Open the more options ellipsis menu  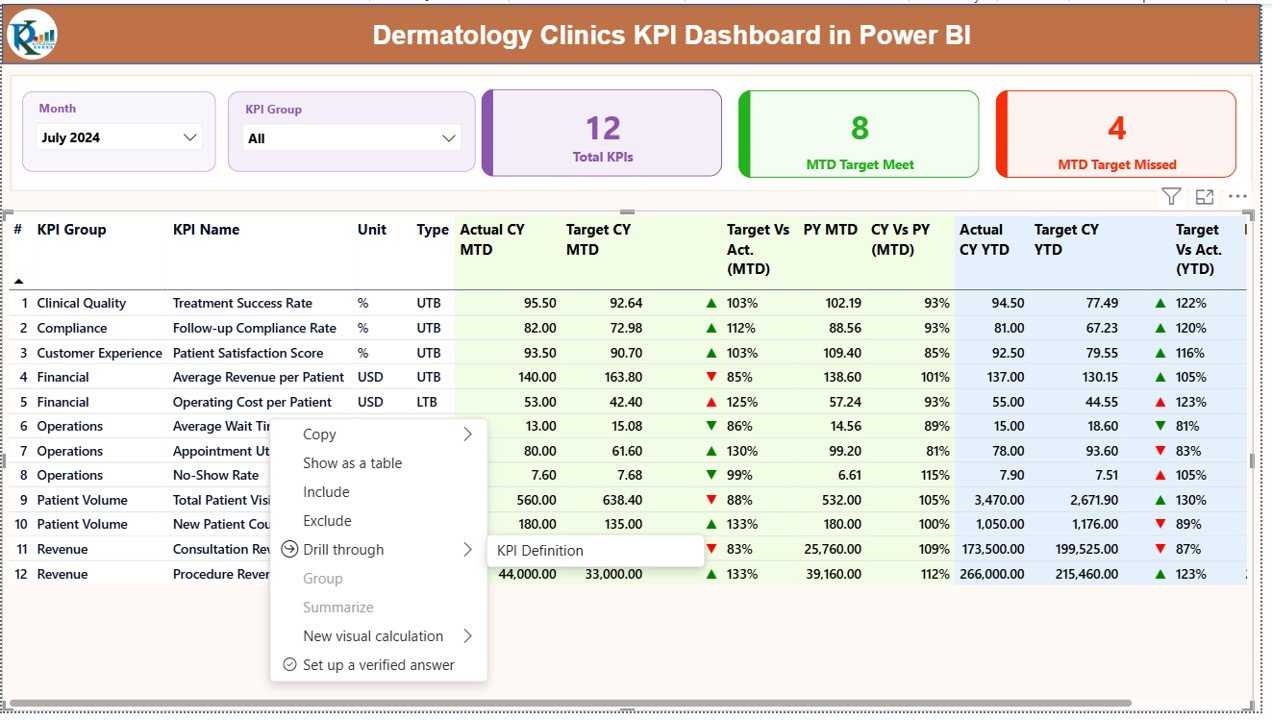pos(1238,197)
